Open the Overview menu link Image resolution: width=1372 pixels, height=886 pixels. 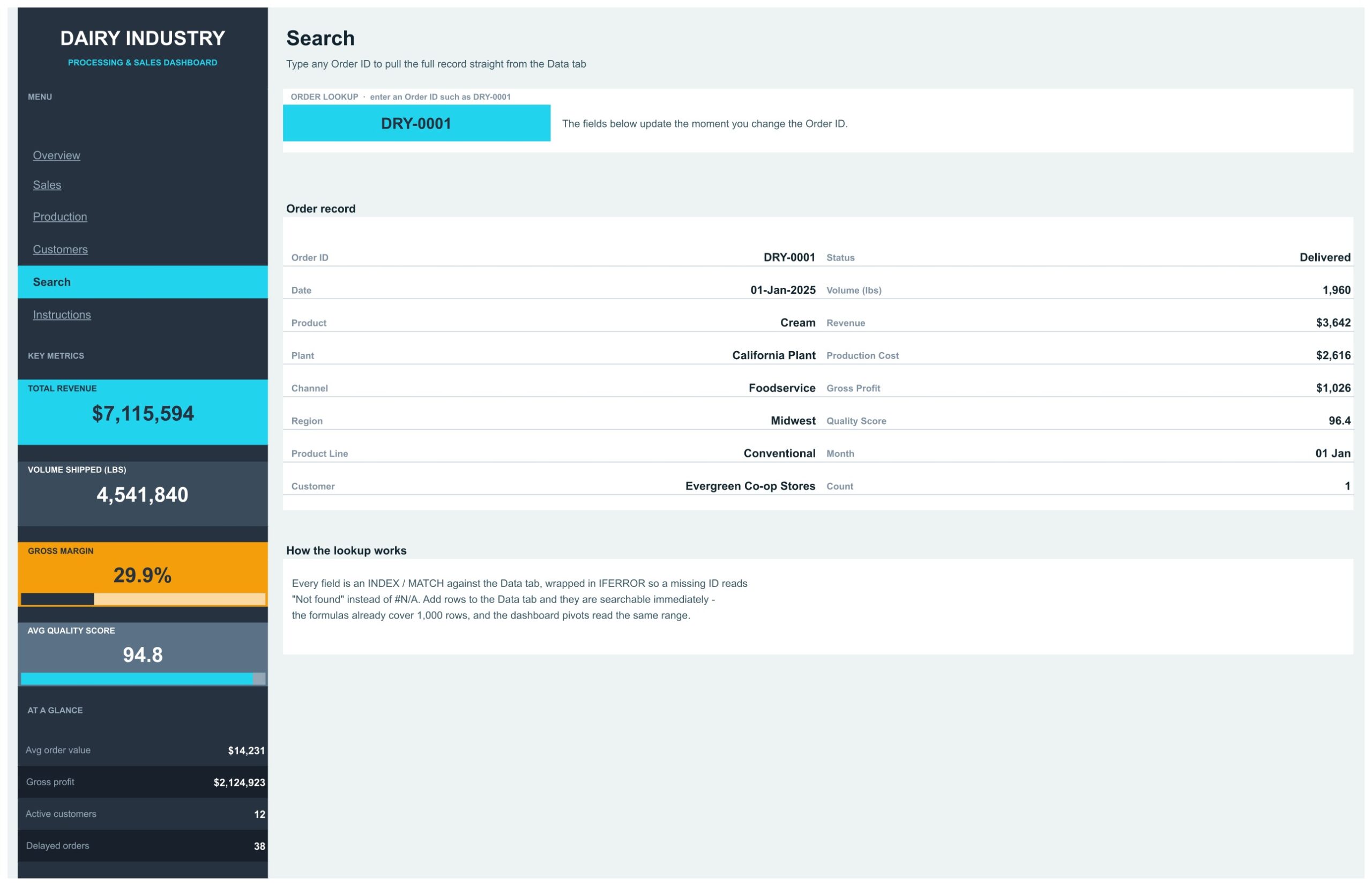56,155
